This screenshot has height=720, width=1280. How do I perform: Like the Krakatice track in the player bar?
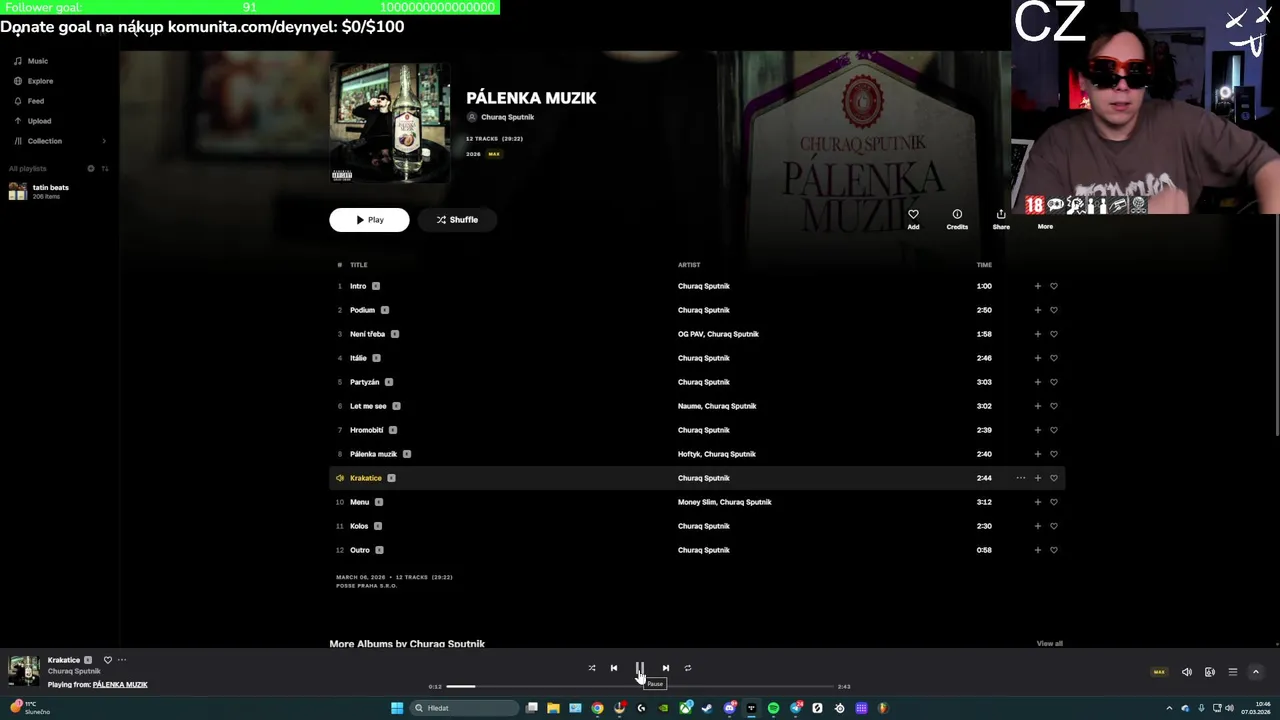click(x=108, y=660)
